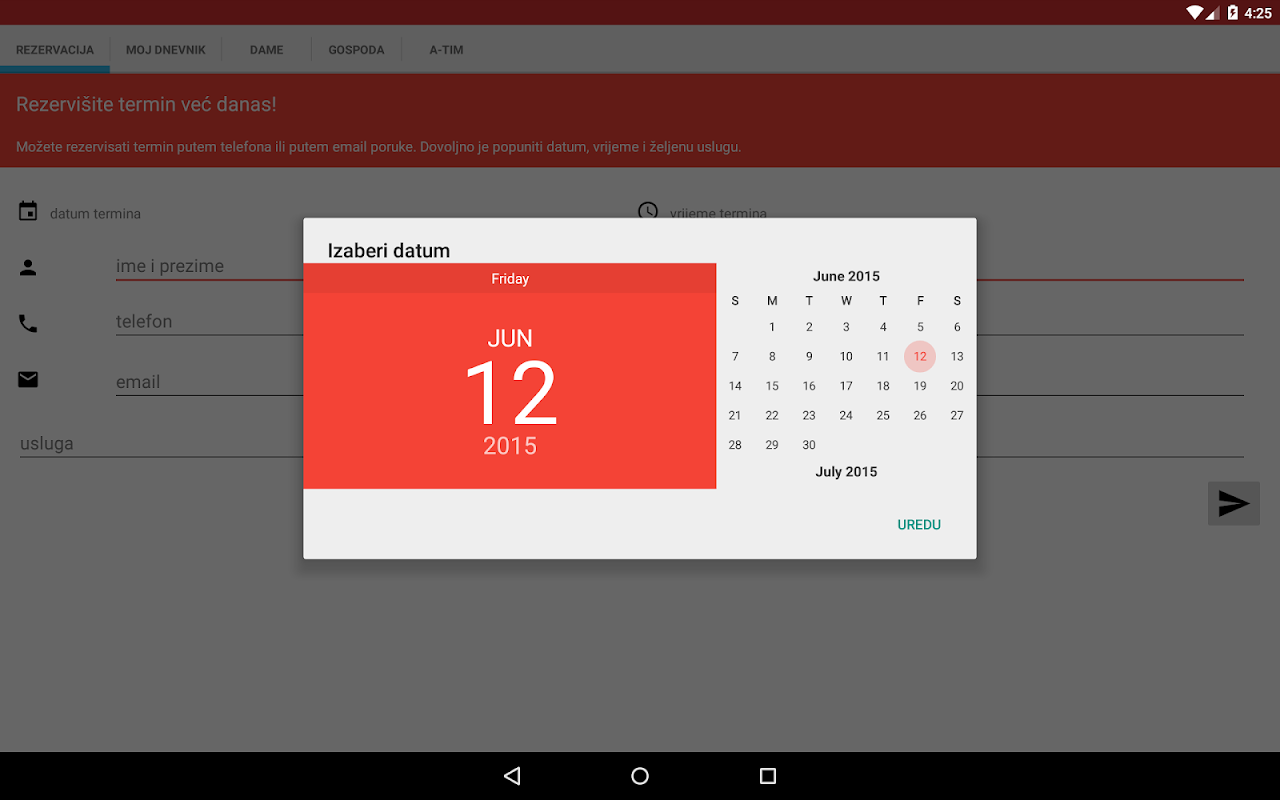Tap the envelope icon beside email
This screenshot has height=800, width=1280.
pos(28,380)
